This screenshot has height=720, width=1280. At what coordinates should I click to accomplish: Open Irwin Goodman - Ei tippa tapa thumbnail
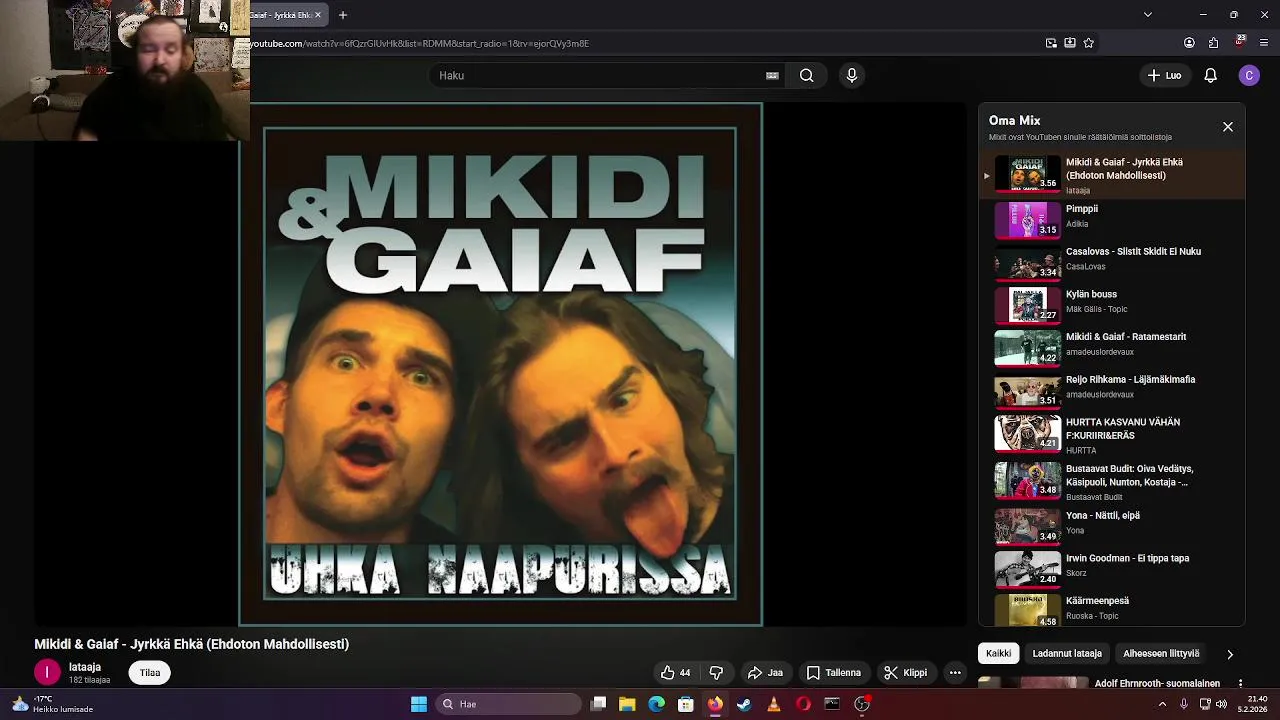coord(1027,568)
